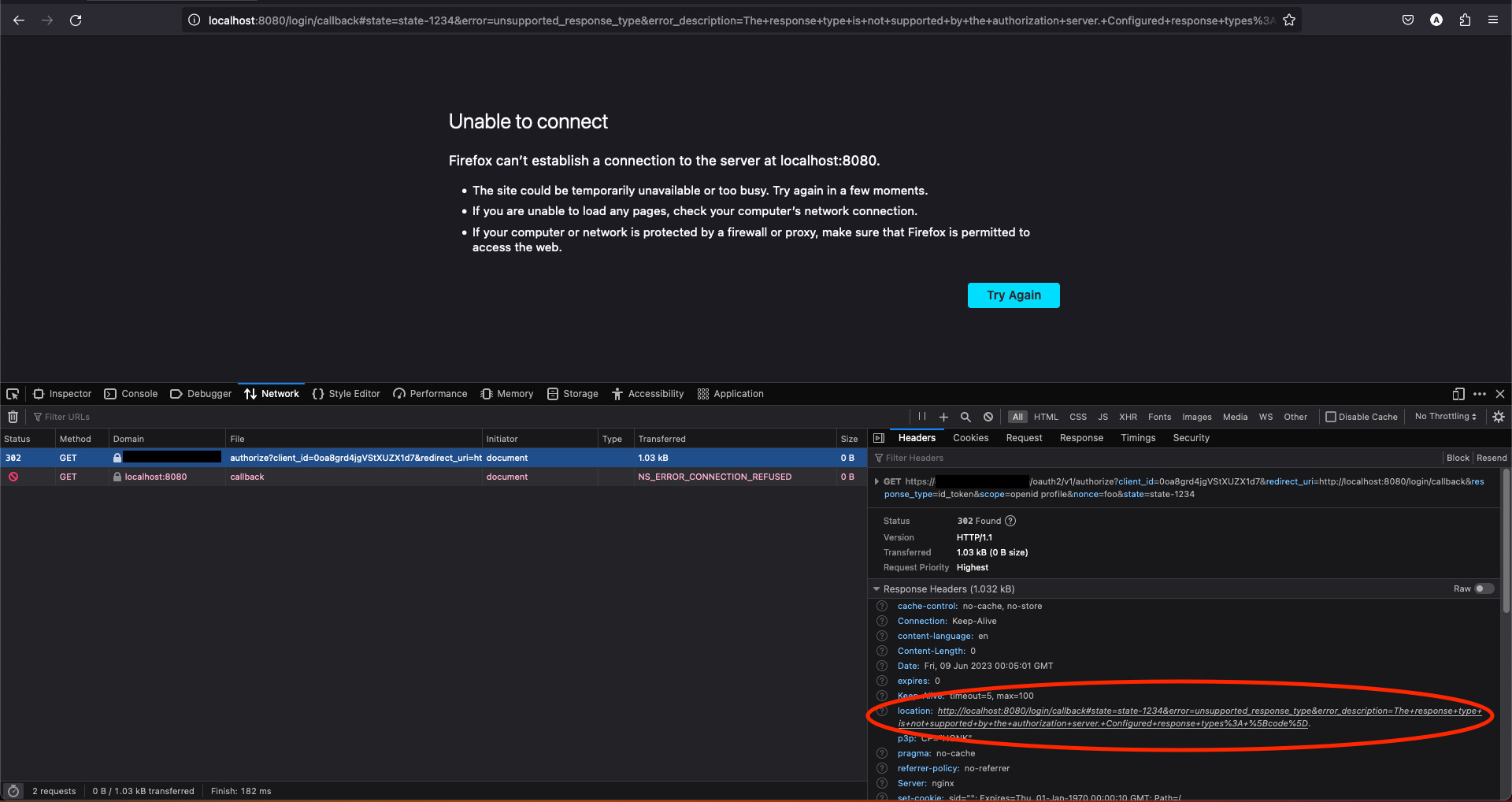Filter requests by XHR type

[x=1128, y=417]
